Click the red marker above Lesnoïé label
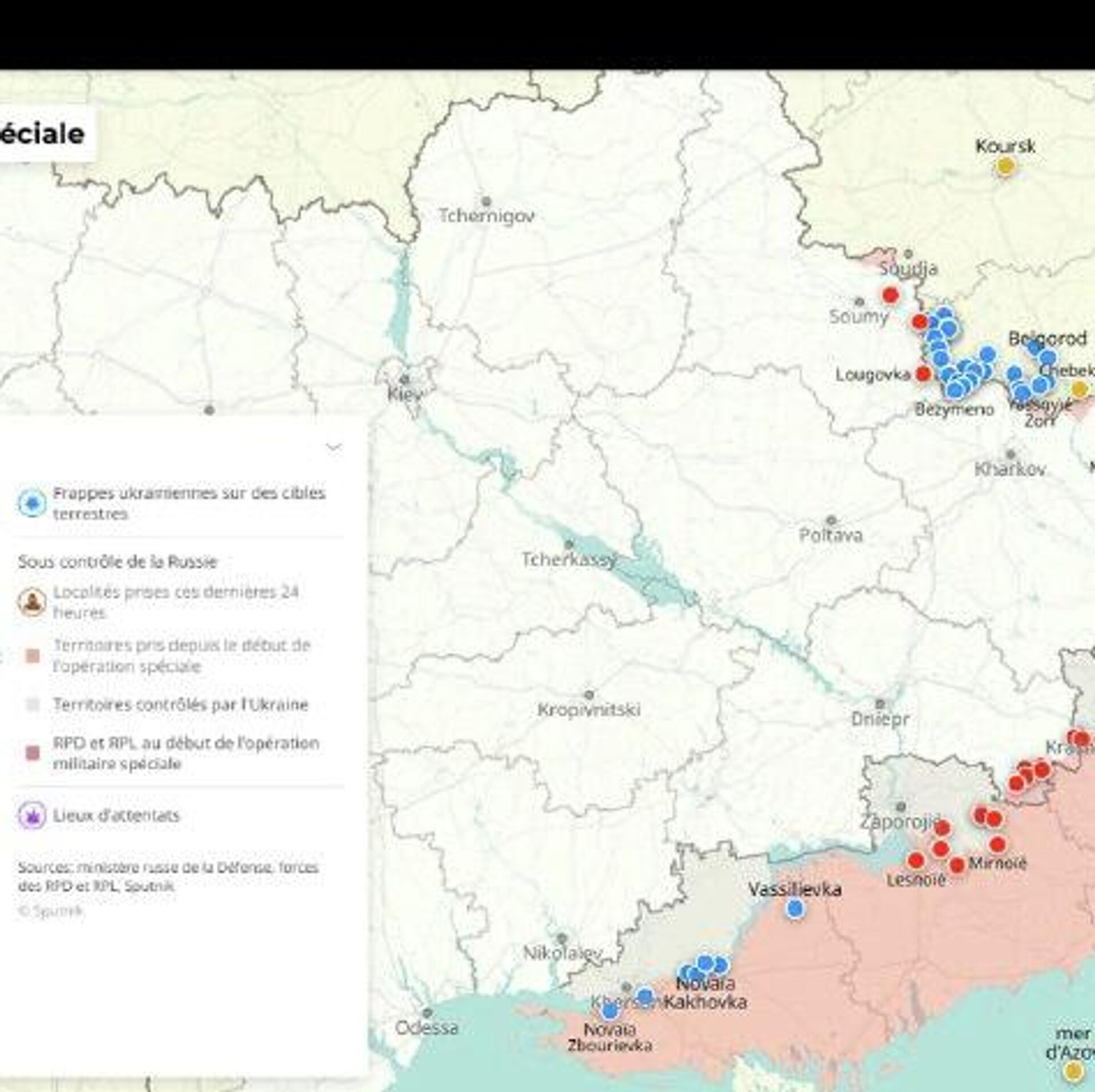Viewport: 1095px width, 1092px height. 915,860
